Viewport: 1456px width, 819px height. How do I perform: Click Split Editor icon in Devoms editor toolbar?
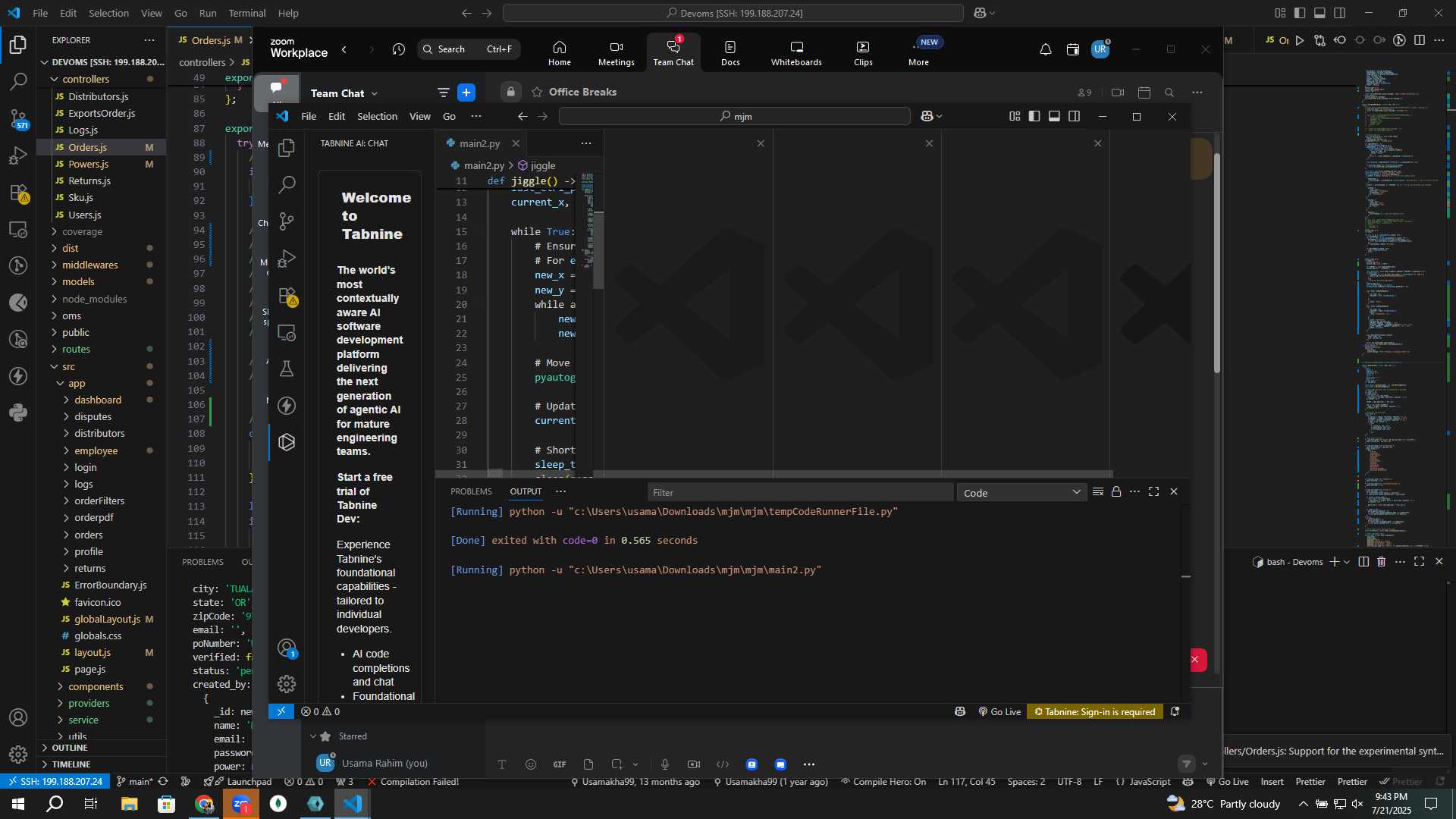point(1420,40)
